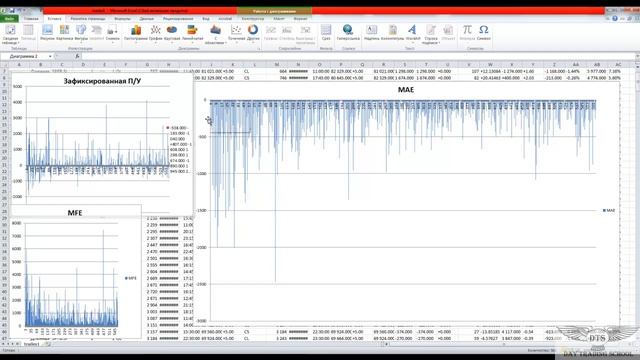Click the Name Box showing Диаграмма 2
Image resolution: width=640 pixels, height=360 pixels.
coord(24,56)
